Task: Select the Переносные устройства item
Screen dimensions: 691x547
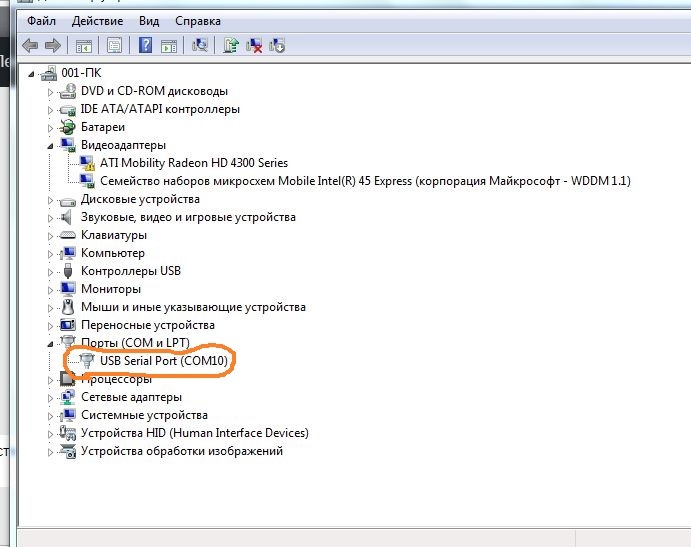Action: 148,325
